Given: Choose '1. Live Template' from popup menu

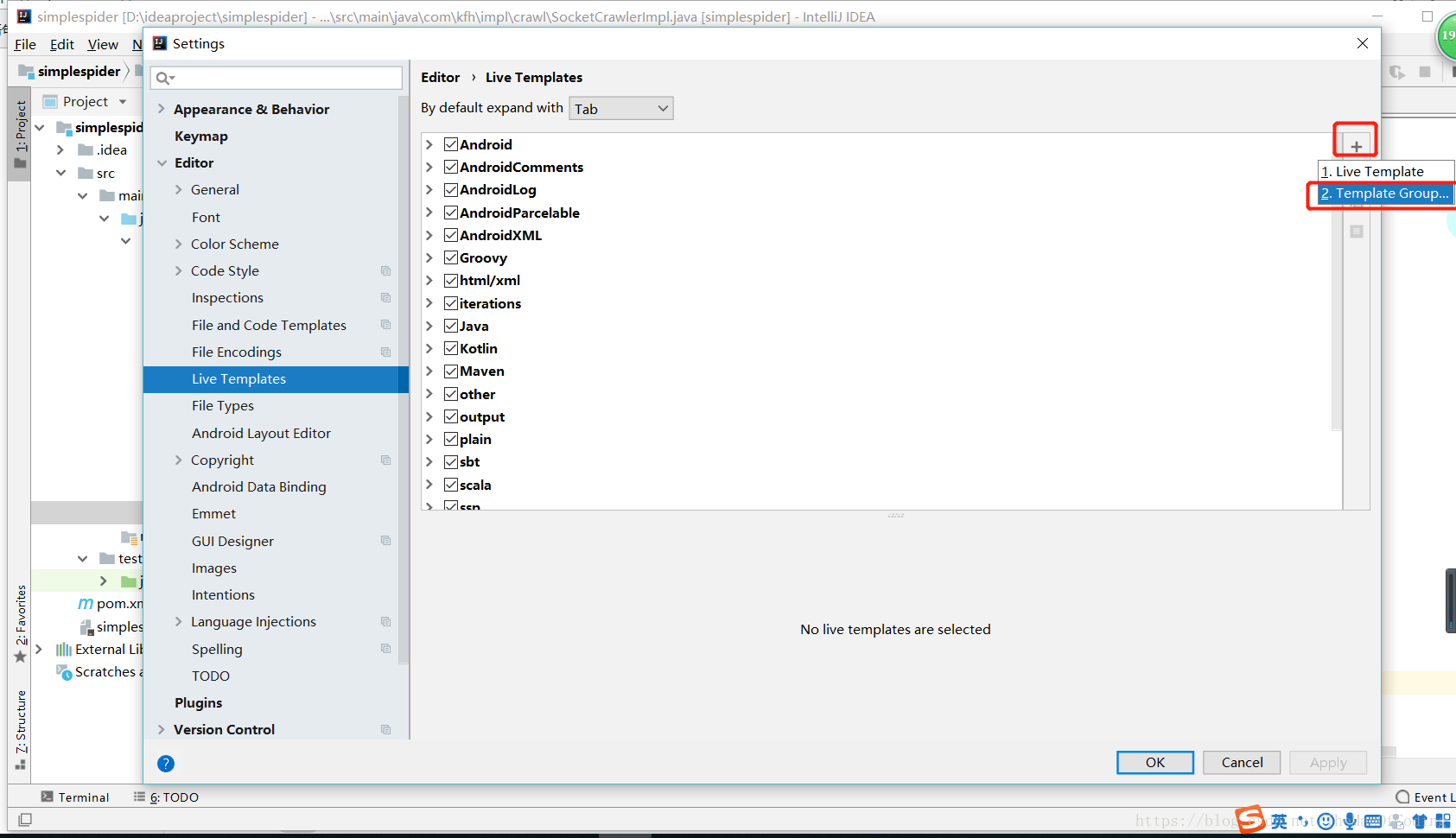Looking at the screenshot, I should click(x=1386, y=171).
